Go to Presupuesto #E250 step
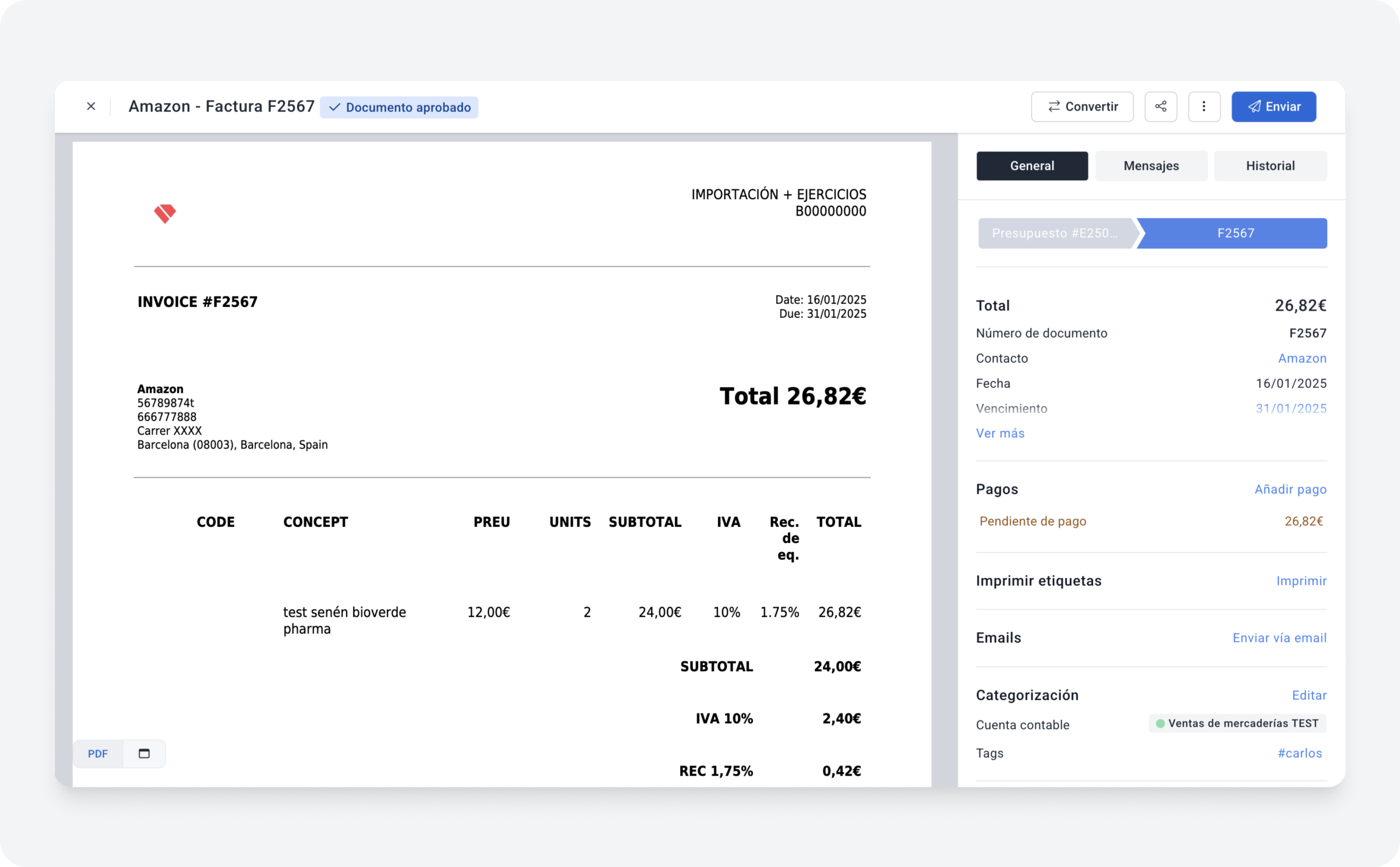Screen dimensions: 1400x867 [1056, 234]
